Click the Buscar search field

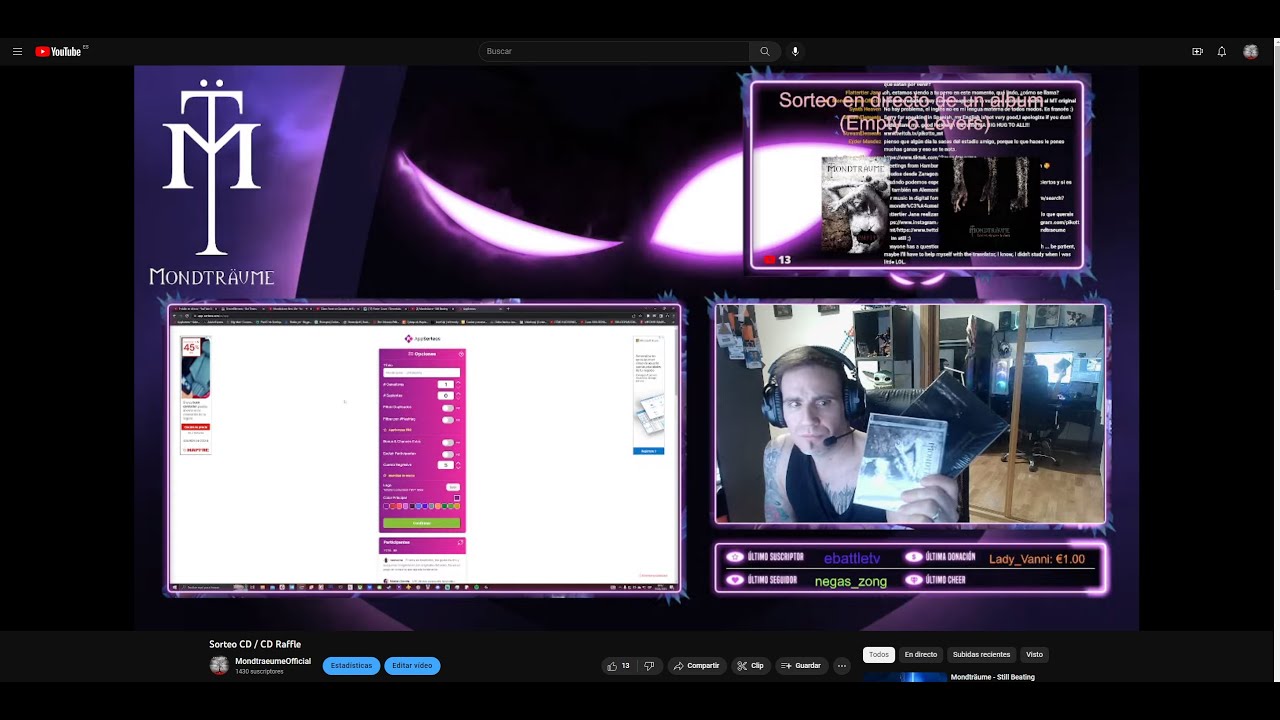pos(614,51)
